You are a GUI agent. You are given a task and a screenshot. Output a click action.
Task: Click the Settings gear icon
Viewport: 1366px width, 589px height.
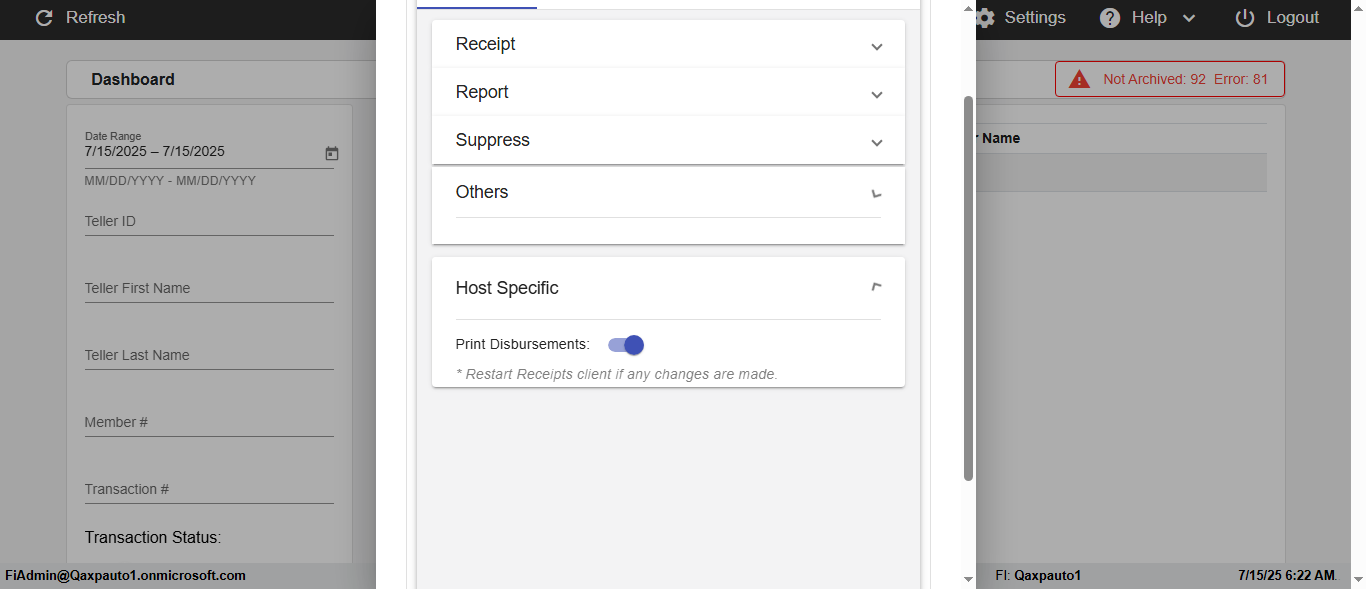click(x=985, y=18)
